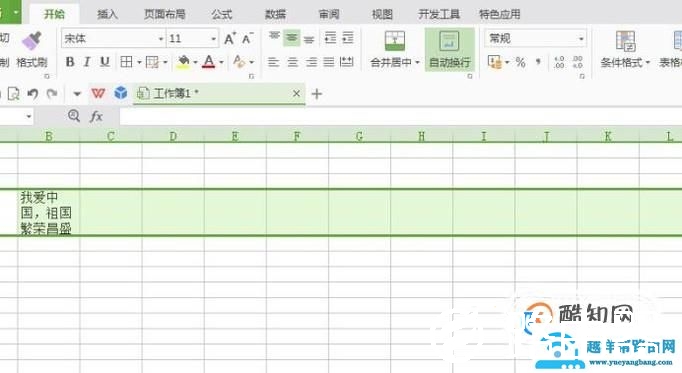Increase indent icon

coord(348,38)
